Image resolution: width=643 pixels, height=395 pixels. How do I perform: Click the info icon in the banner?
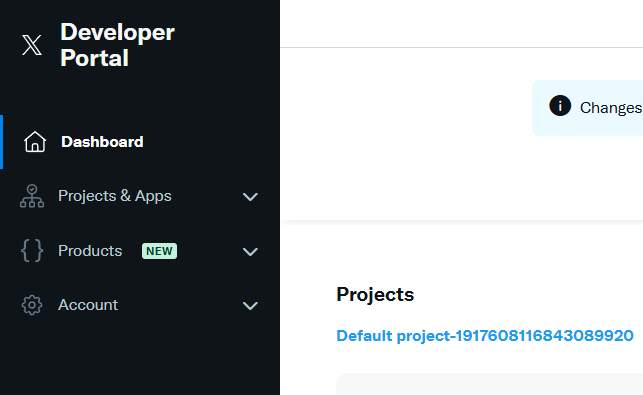tap(560, 106)
